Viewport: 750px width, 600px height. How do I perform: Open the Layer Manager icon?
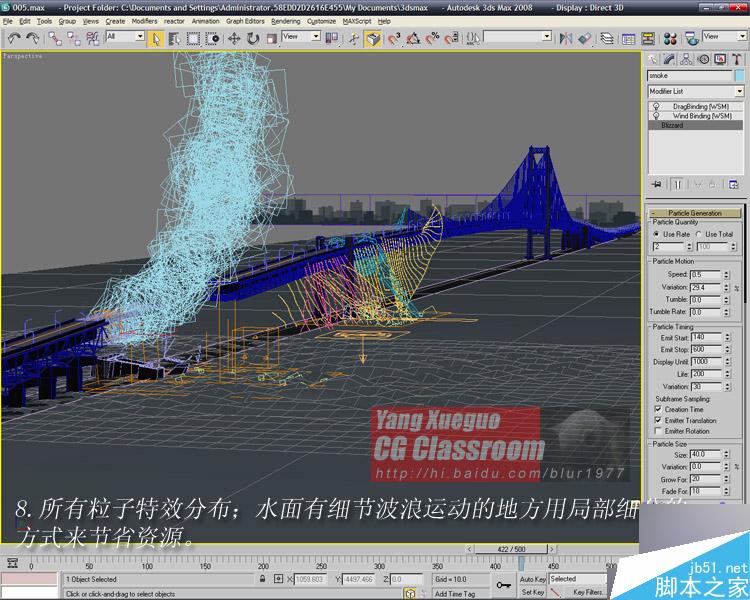[607, 38]
